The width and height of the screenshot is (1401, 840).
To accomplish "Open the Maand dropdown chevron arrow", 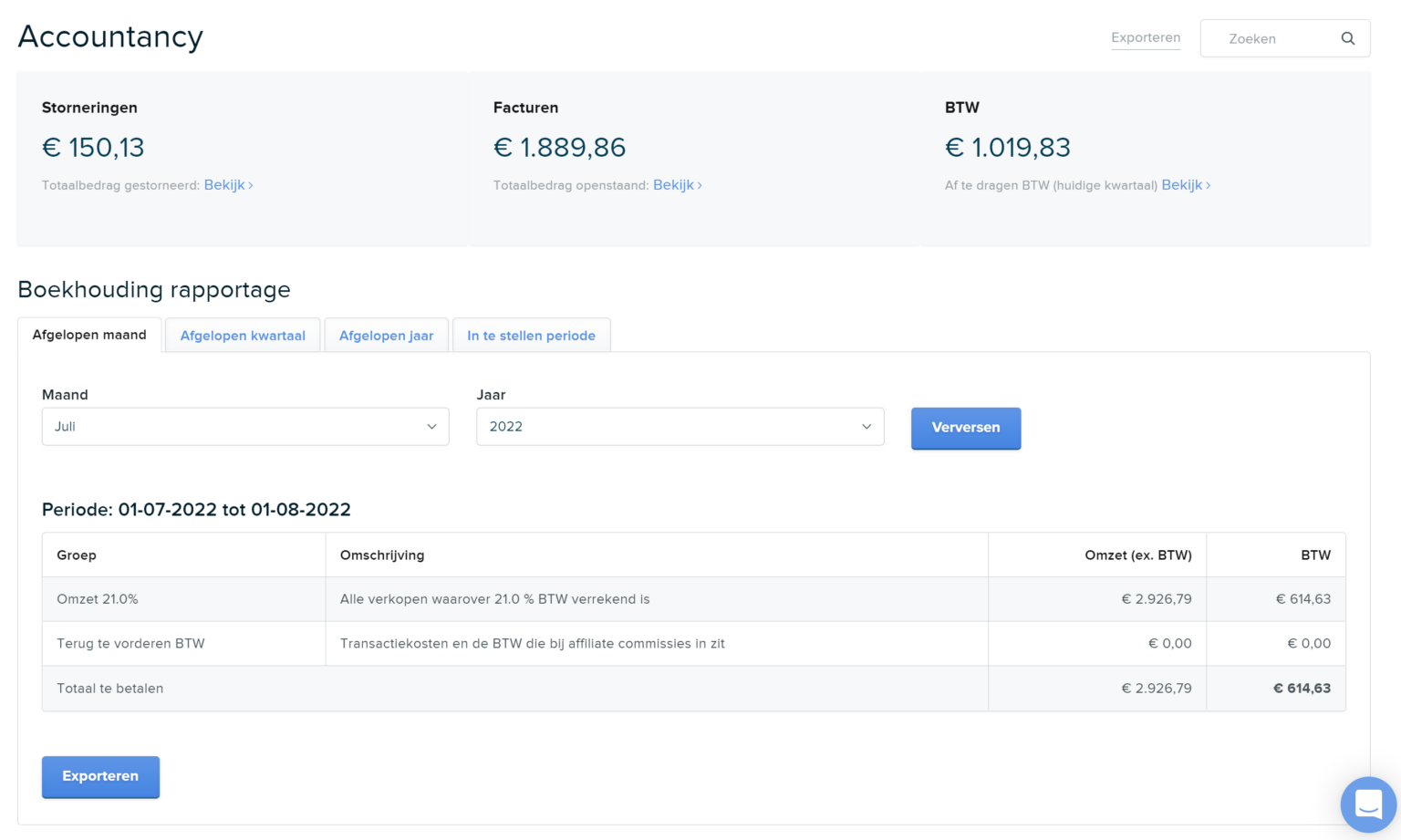I will (x=431, y=426).
